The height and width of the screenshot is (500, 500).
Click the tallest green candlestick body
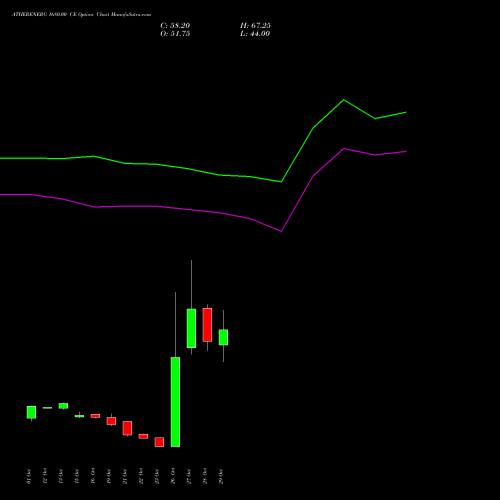175,402
